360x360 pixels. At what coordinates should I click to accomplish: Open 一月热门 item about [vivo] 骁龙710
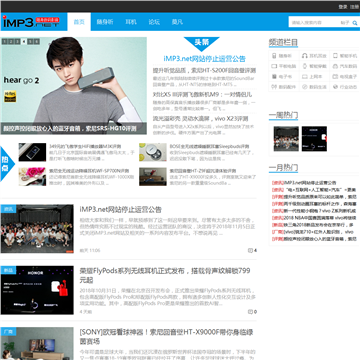[x=313, y=232]
